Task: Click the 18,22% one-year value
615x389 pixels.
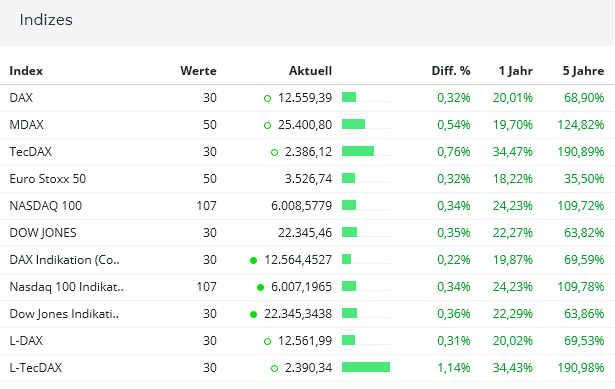Action: [x=513, y=179]
